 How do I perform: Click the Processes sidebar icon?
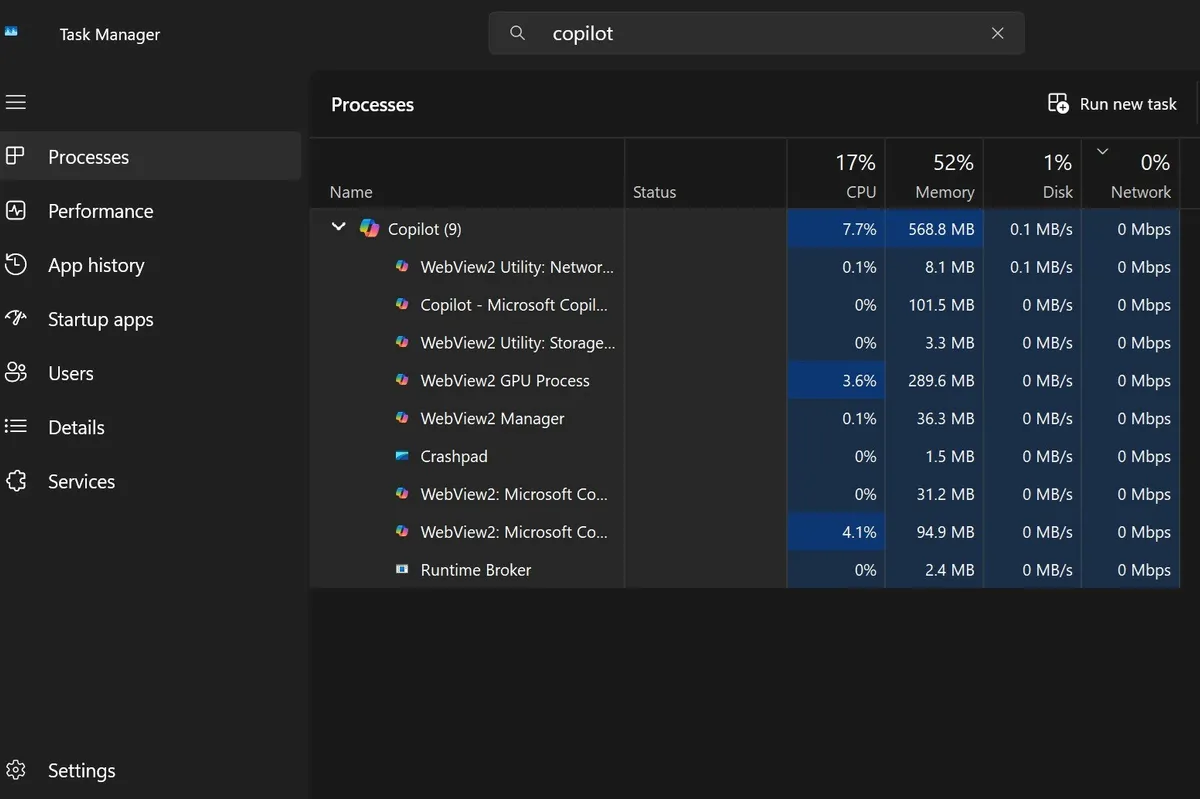coord(16,156)
